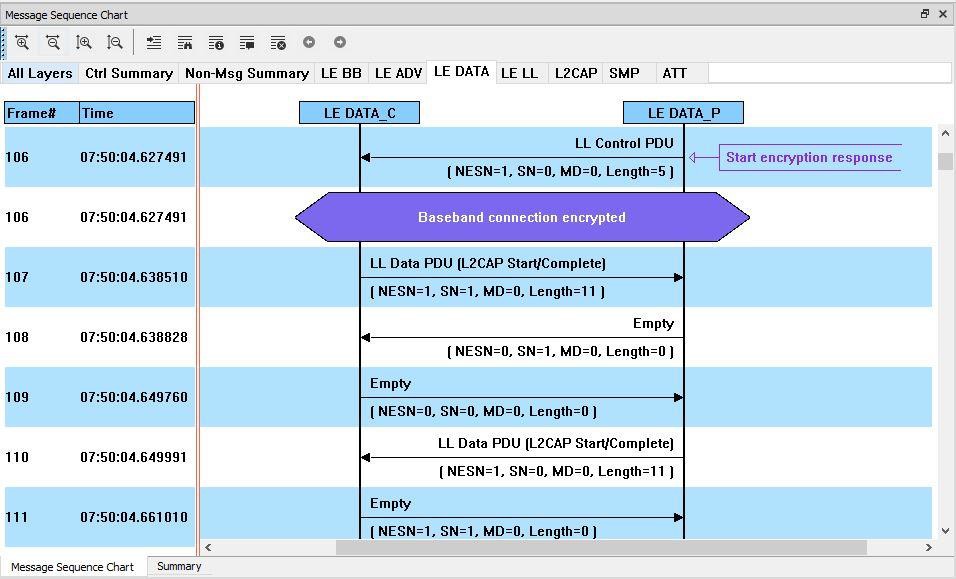Image resolution: width=956 pixels, height=579 pixels.
Task: Click the list info toolbar icon
Action: pyautogui.click(x=216, y=42)
